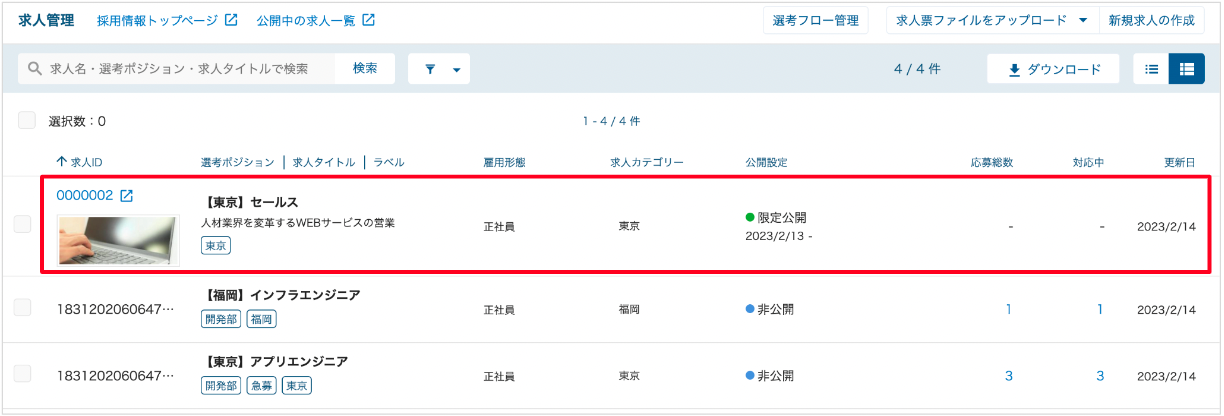Open external link icon beside 採用情報トップページ
The image size is (1224, 416).
click(x=231, y=20)
